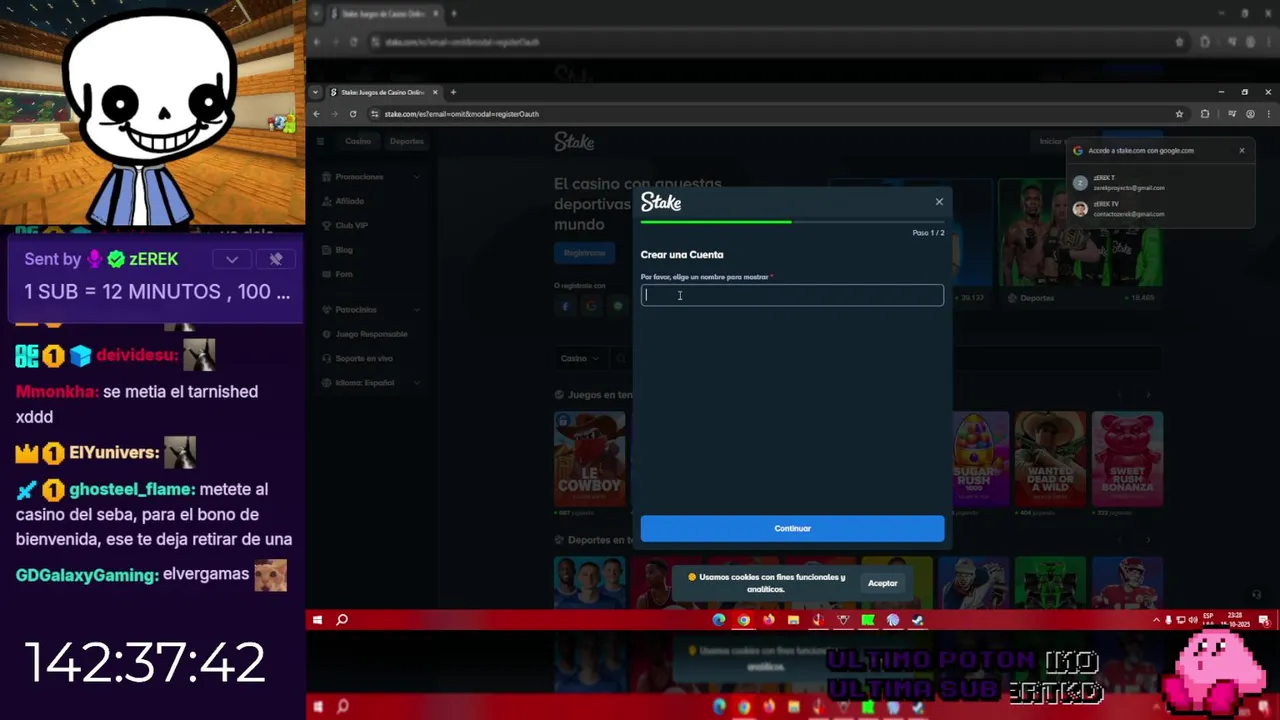The height and width of the screenshot is (720, 1280).
Task: Accept cookies with the Aceptar button
Action: [883, 583]
